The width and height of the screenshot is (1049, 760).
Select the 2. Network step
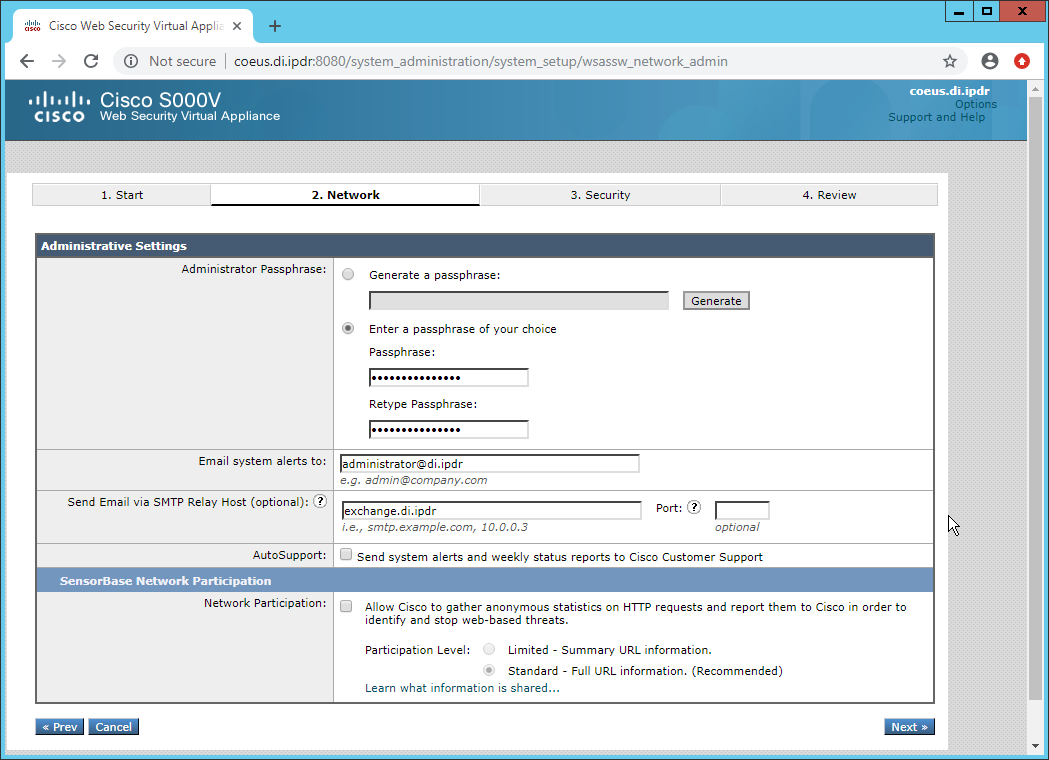coord(345,195)
